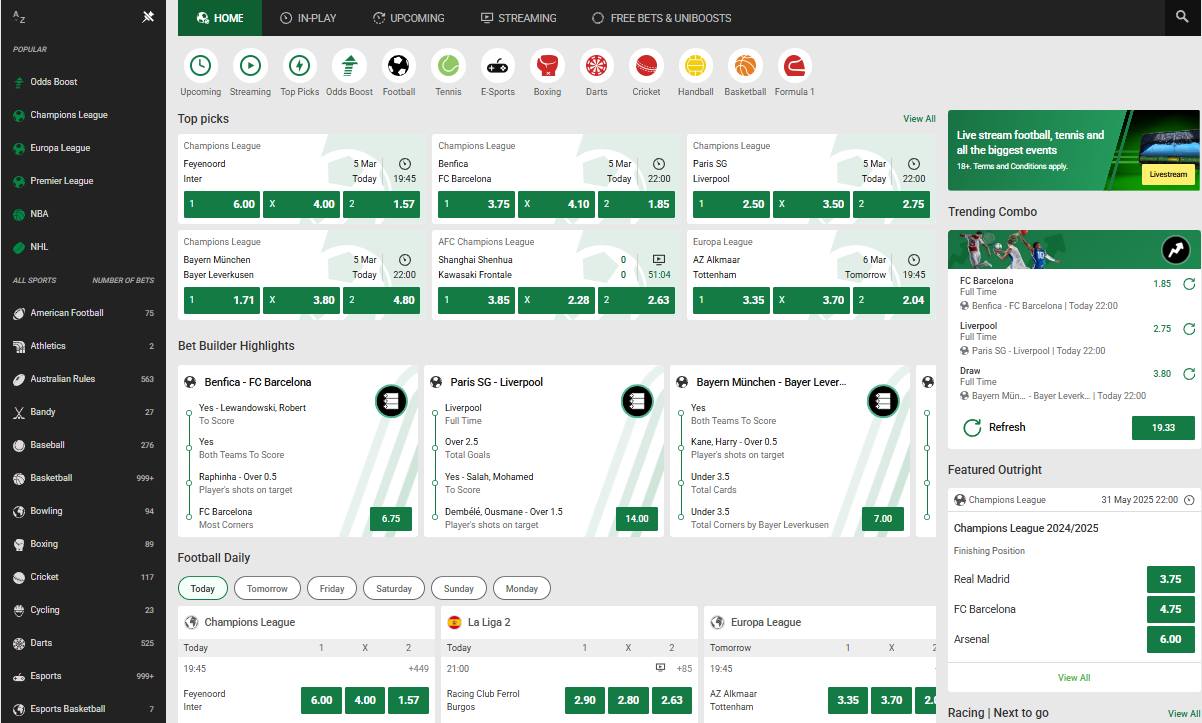
Task: Click the Boxing gloves icon
Action: 547,66
